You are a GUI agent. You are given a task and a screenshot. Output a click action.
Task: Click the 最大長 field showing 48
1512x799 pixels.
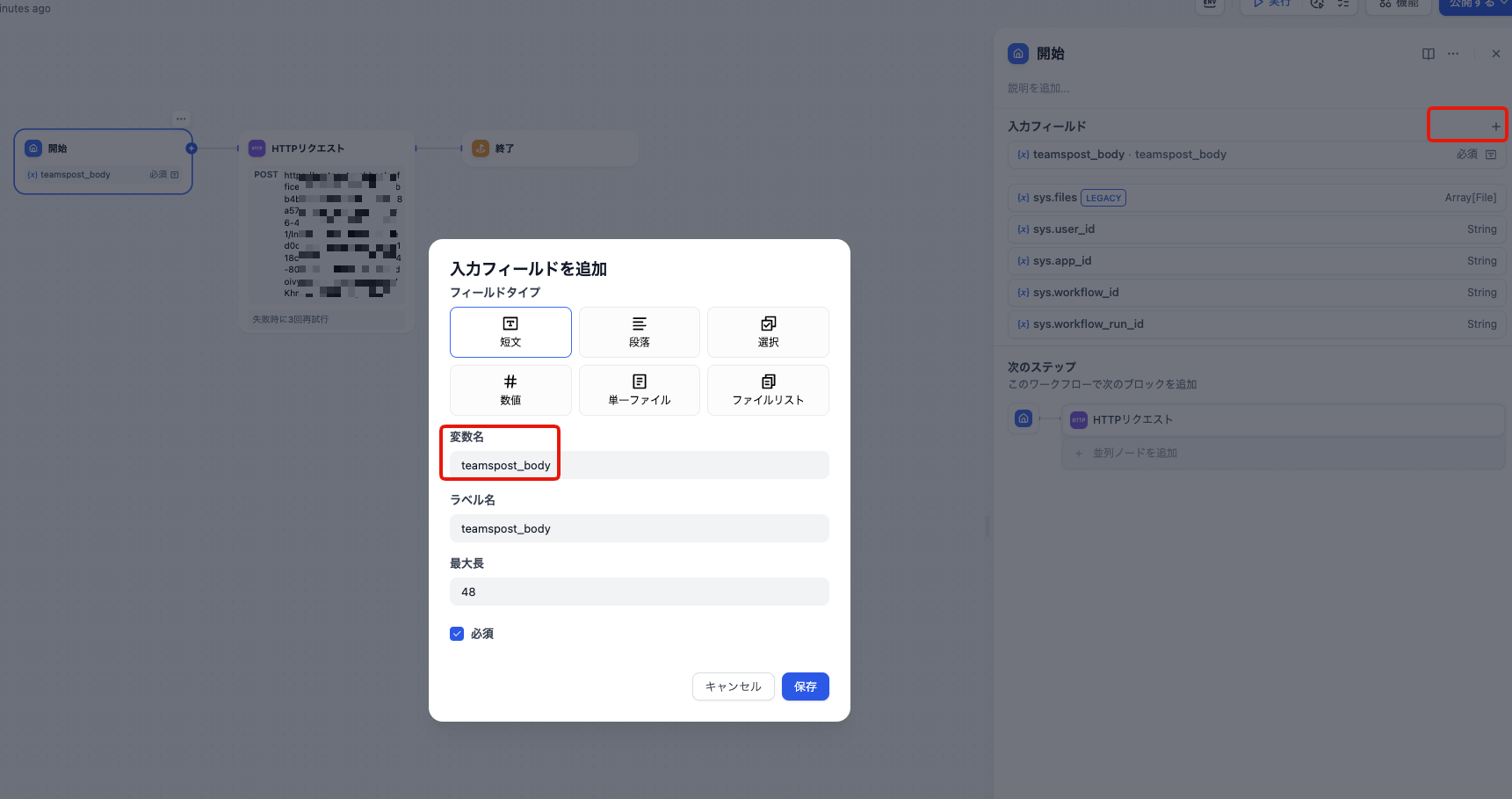640,592
